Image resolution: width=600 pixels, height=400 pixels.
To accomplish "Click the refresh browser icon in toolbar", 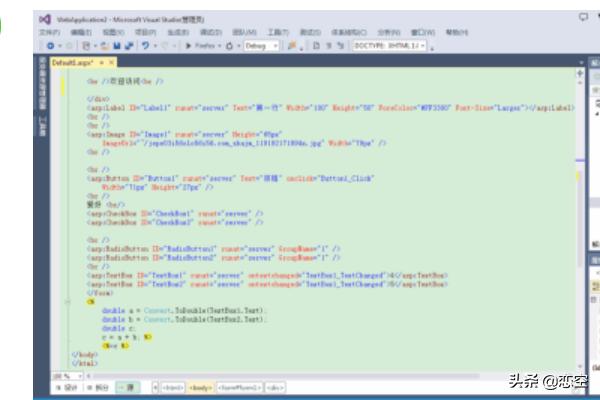I will [228, 46].
